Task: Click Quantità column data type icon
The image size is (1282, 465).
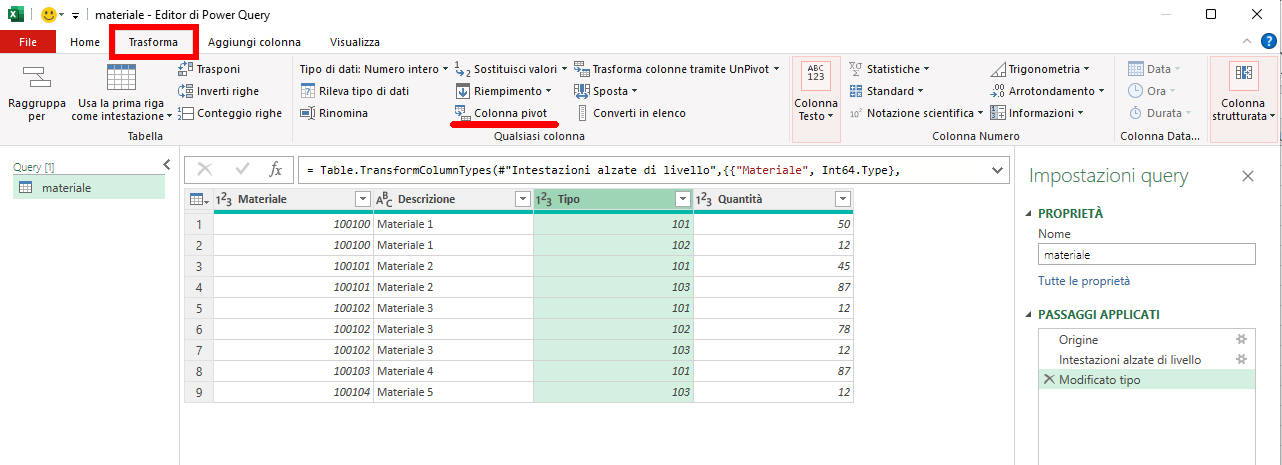Action: (x=705, y=199)
